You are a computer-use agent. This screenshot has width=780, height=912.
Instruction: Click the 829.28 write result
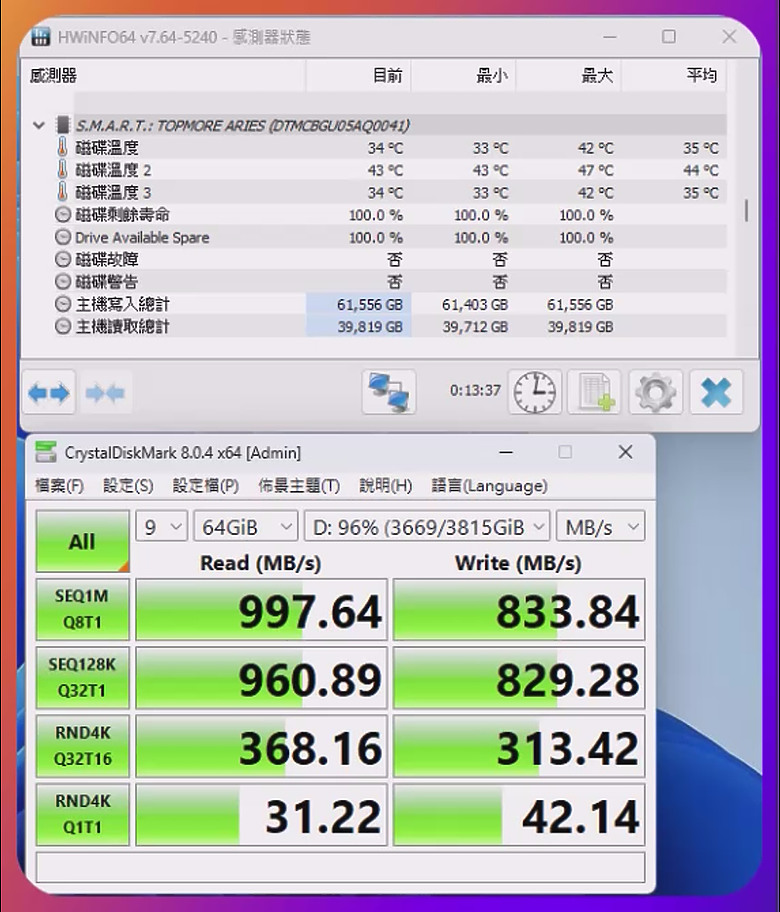[x=519, y=678]
